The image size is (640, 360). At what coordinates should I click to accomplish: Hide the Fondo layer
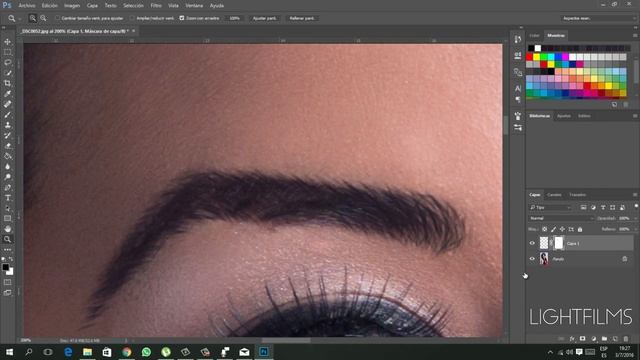(532, 259)
